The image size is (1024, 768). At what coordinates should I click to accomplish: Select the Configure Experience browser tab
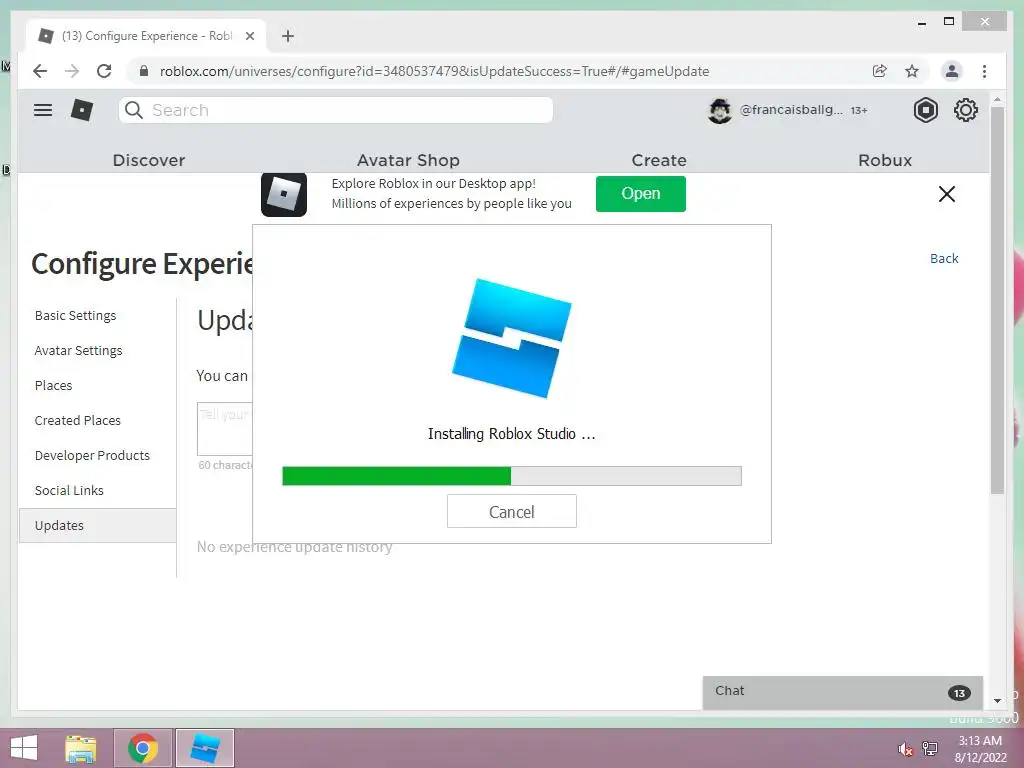(x=146, y=36)
